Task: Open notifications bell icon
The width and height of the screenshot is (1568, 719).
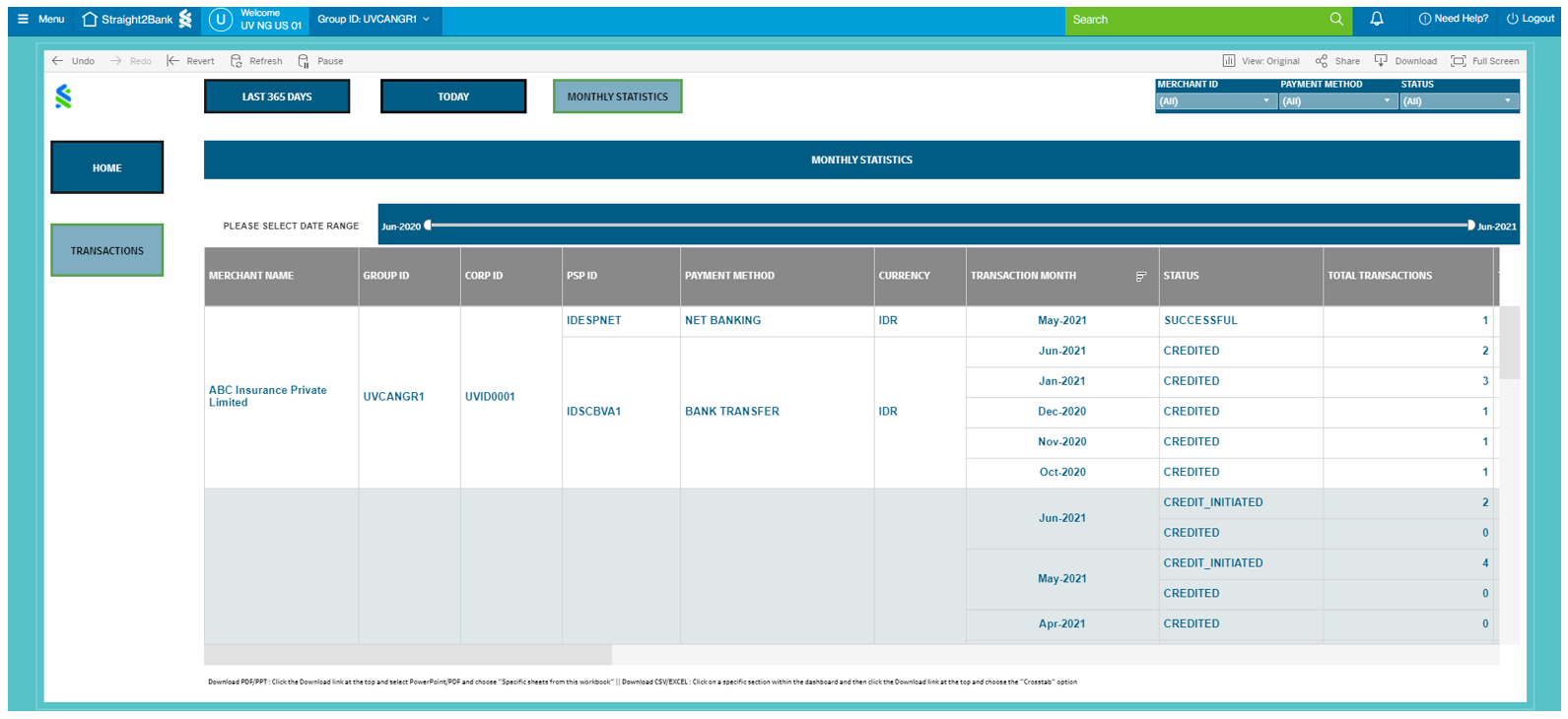Action: tap(1377, 19)
